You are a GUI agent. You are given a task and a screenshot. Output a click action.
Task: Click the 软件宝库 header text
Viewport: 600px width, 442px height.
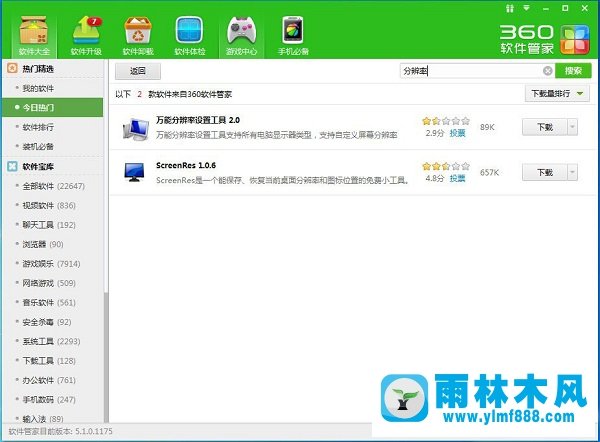38,166
